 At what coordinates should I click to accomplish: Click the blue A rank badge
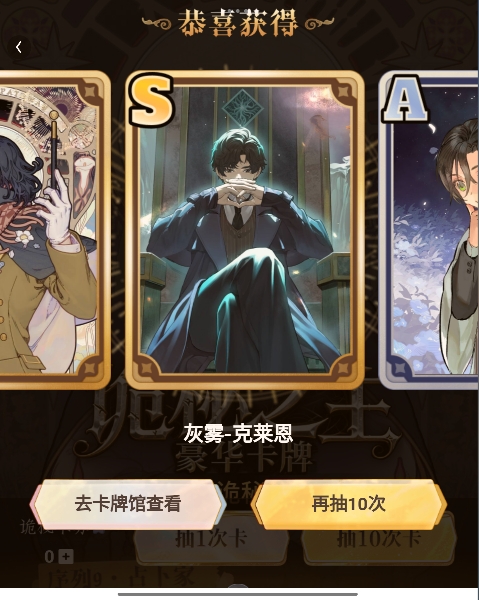pos(405,99)
